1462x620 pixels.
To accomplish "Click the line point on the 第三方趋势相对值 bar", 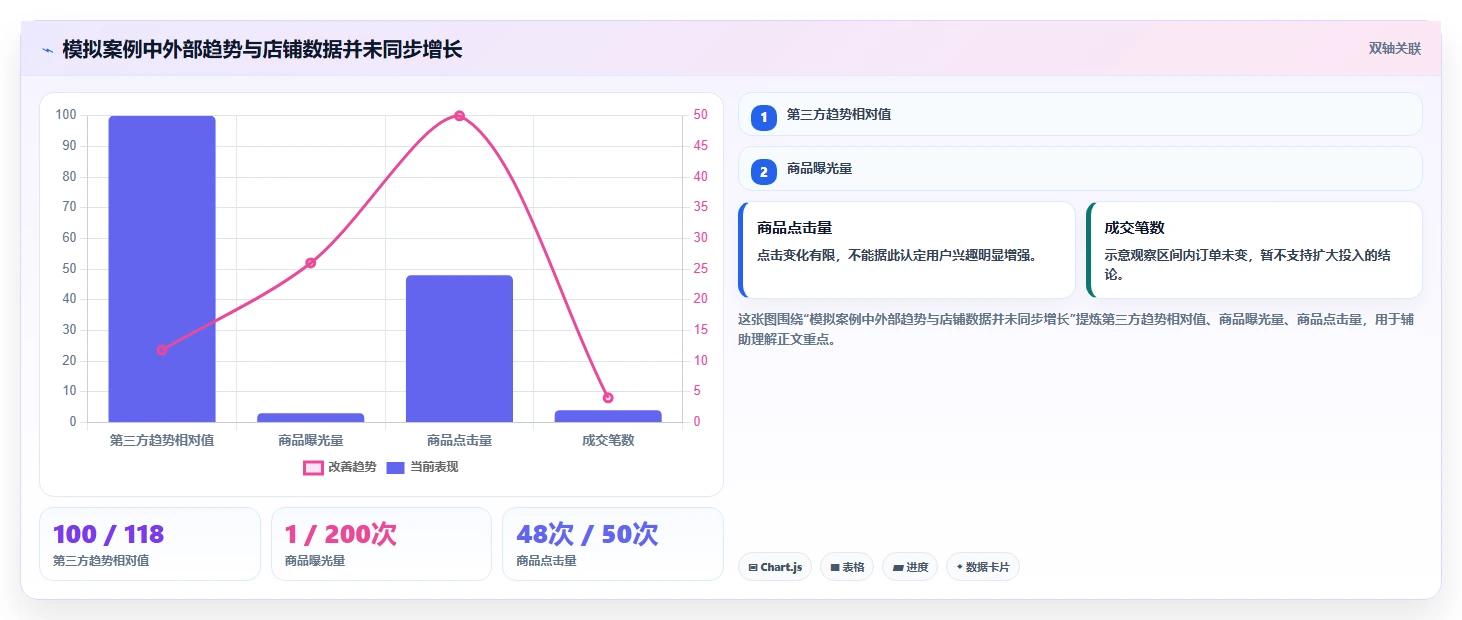I will tap(162, 350).
